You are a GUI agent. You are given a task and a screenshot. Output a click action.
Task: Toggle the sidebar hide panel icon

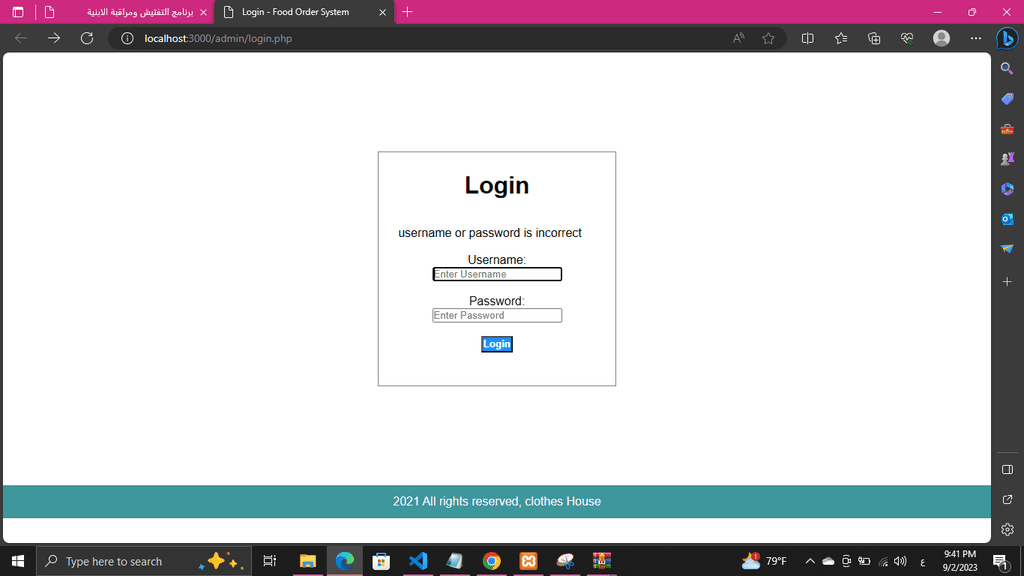pos(1008,470)
